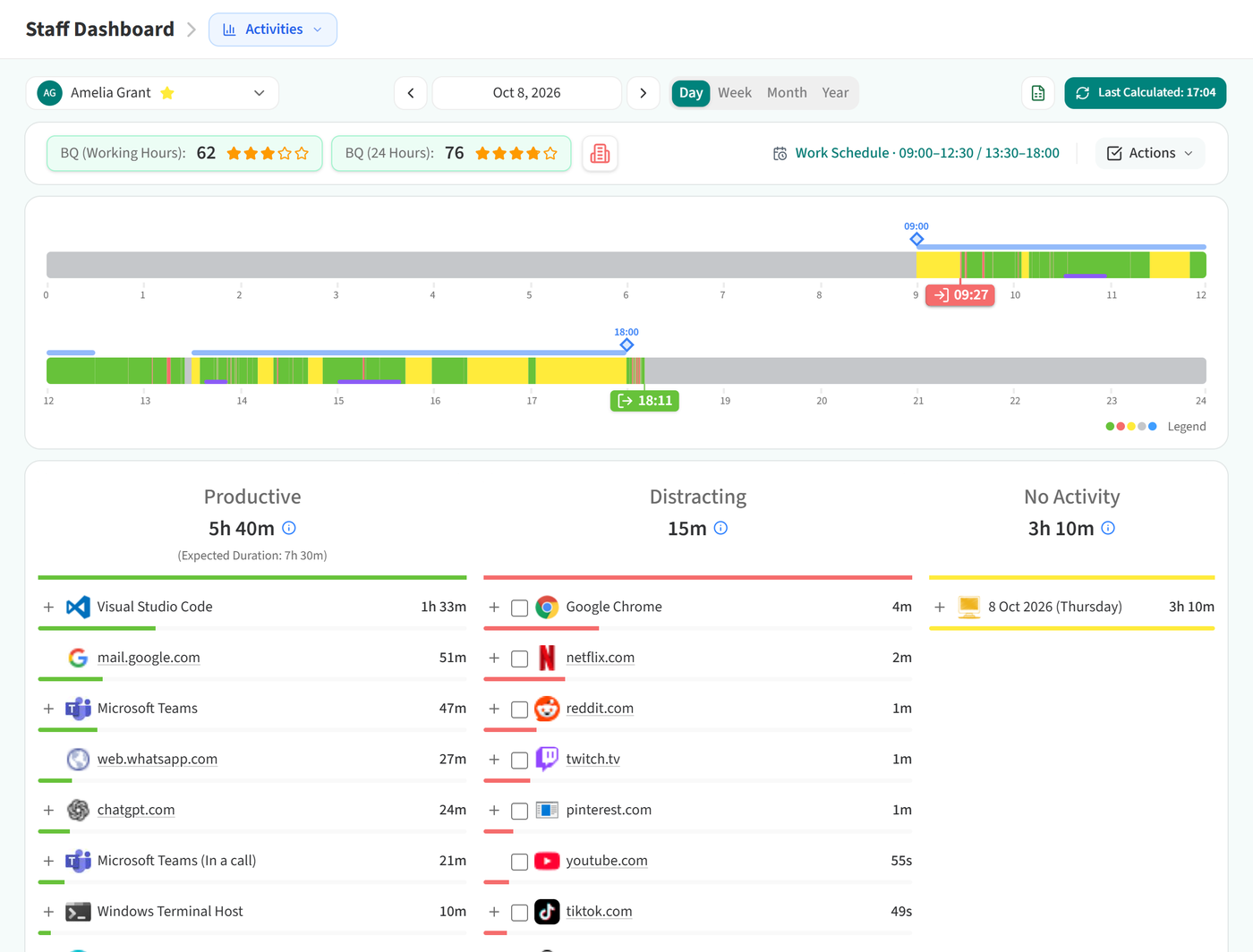Go to the previous day arrow

[x=411, y=93]
